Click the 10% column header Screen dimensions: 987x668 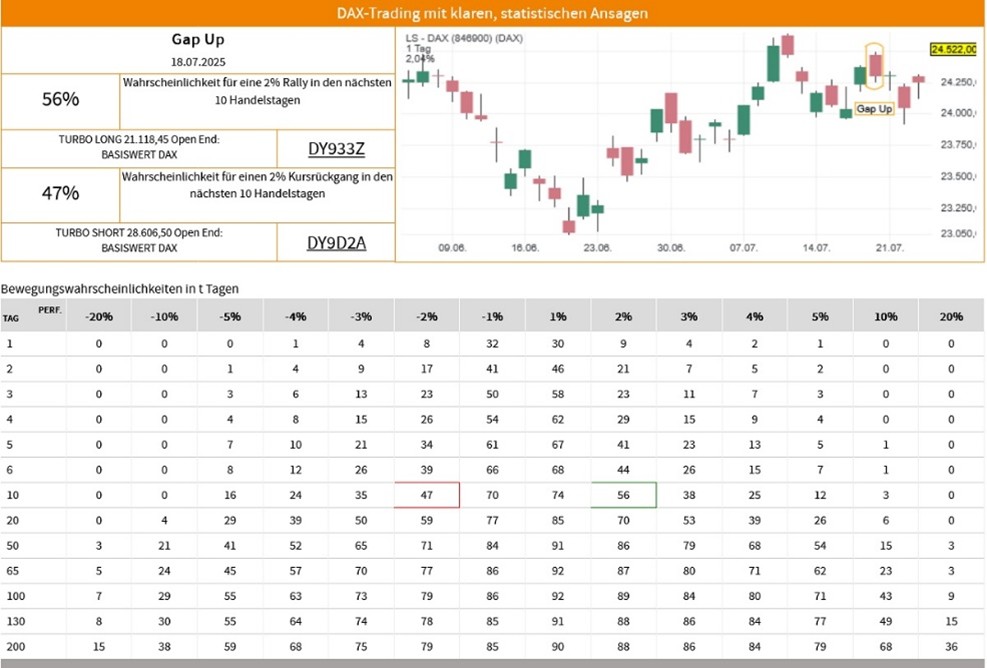[886, 317]
